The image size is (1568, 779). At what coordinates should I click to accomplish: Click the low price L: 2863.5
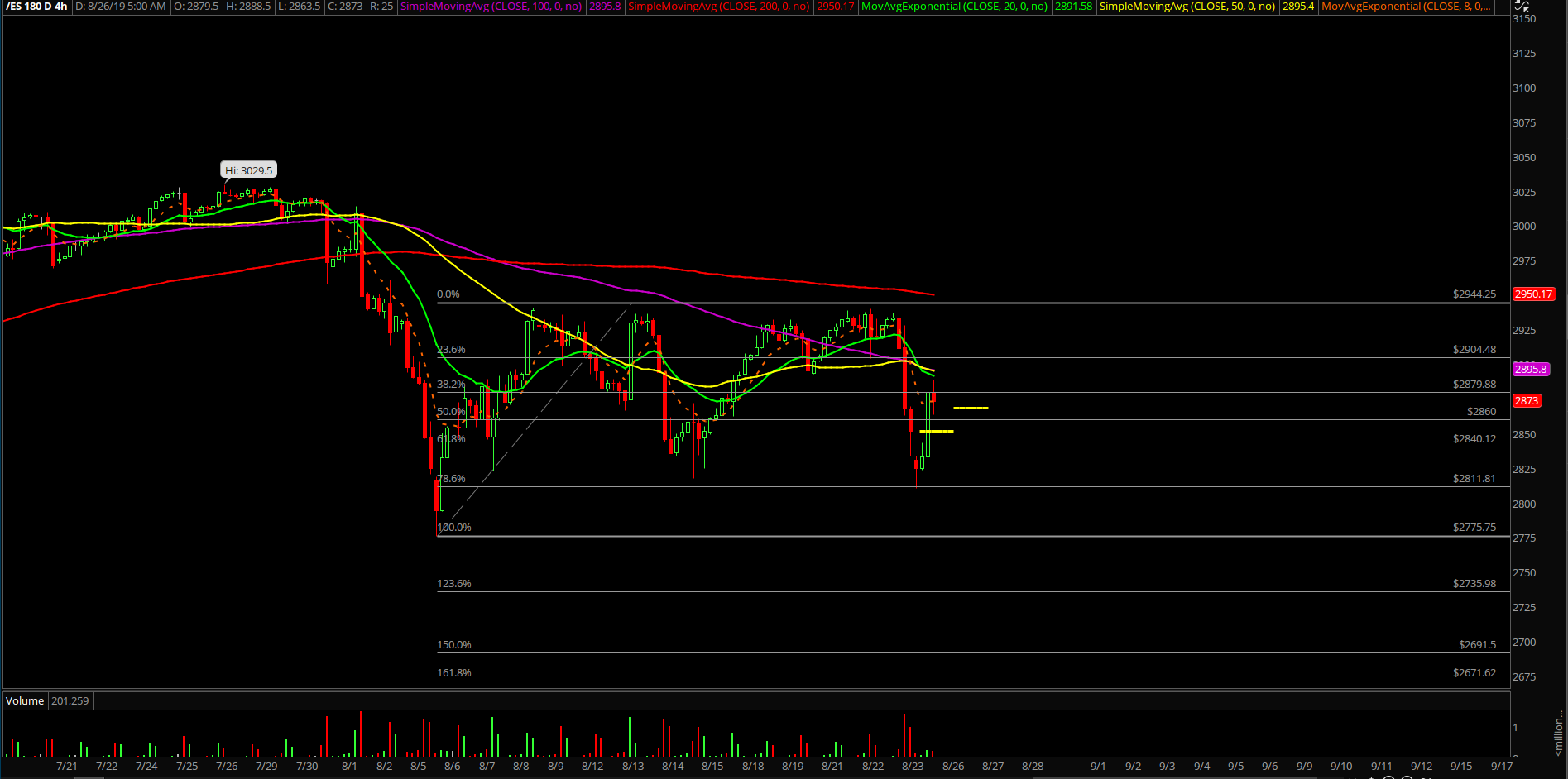(299, 7)
